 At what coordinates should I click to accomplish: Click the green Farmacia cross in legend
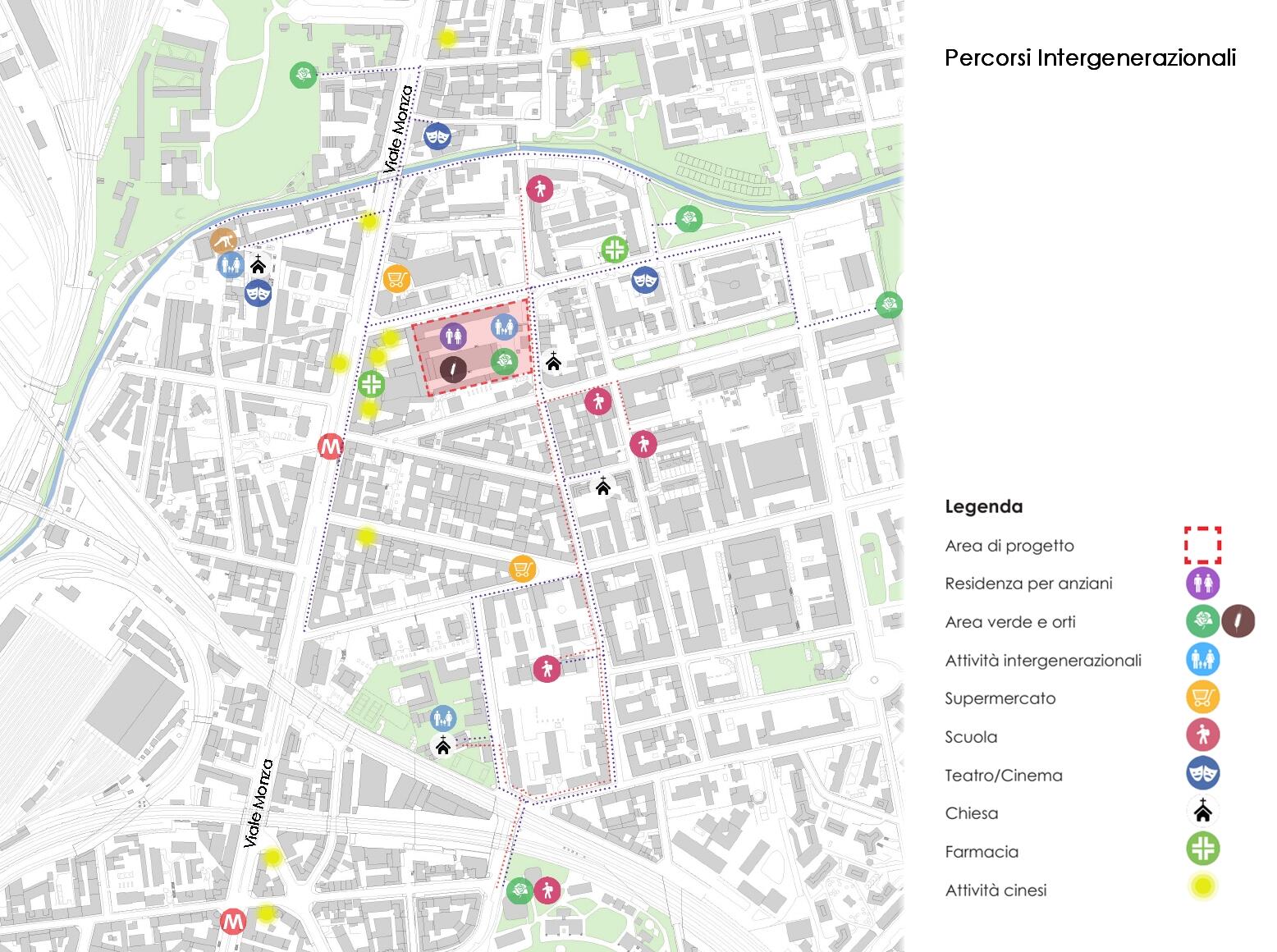click(1202, 849)
